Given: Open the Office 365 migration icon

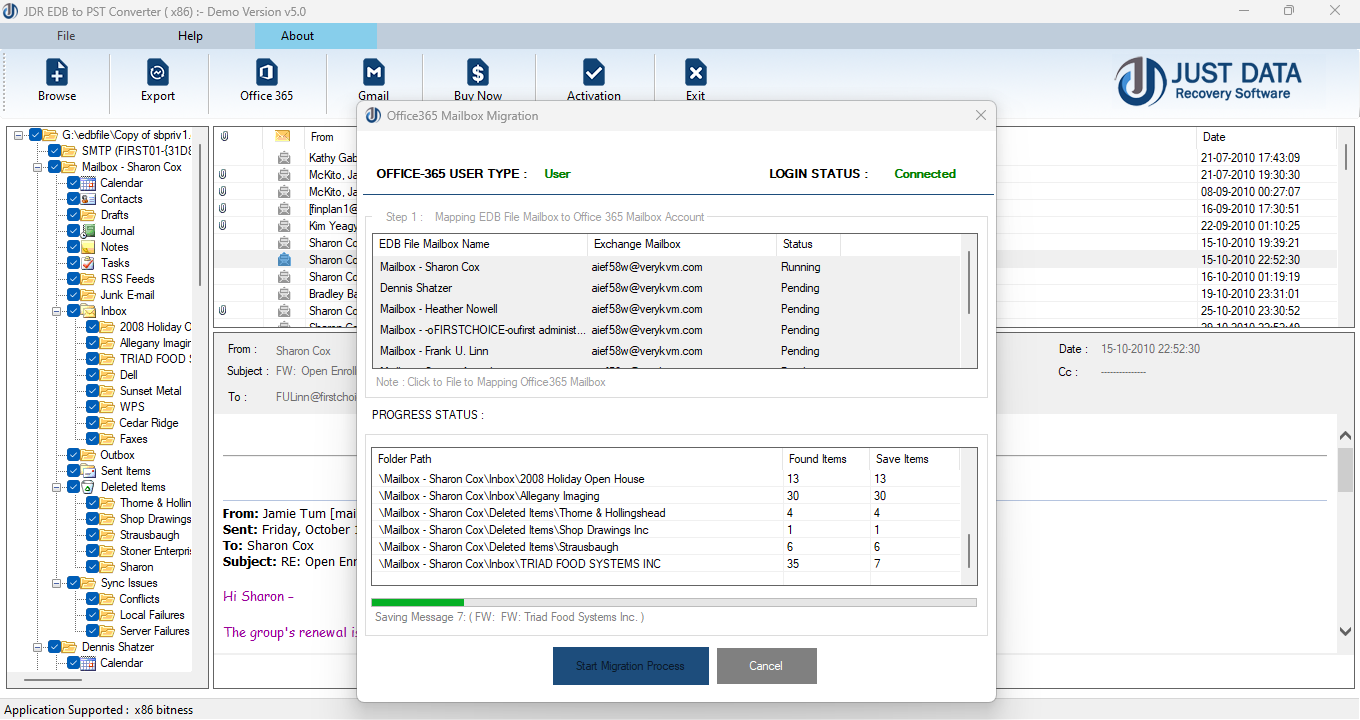Looking at the screenshot, I should (264, 80).
